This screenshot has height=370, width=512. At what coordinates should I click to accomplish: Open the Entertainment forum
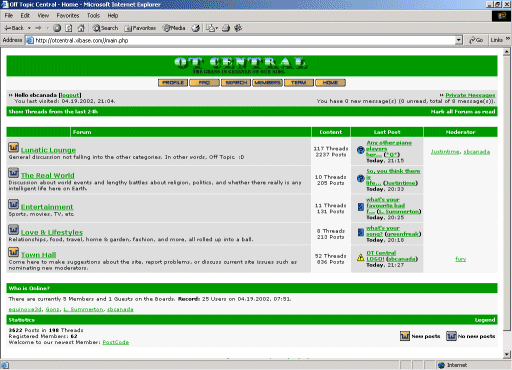point(47,207)
